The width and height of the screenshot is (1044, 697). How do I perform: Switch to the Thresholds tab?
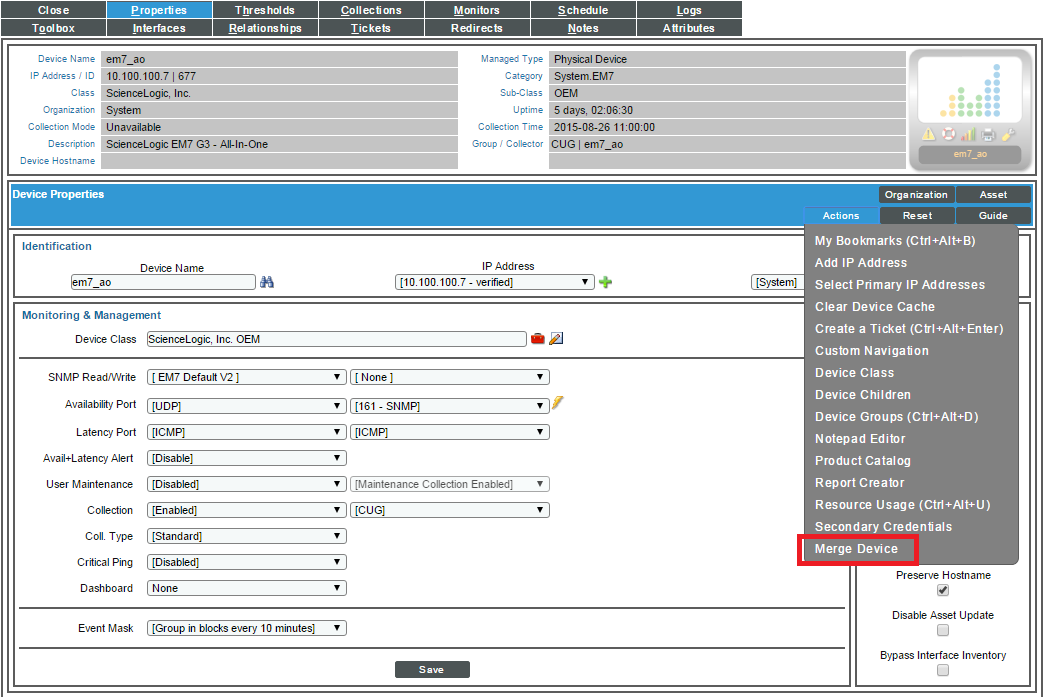265,10
